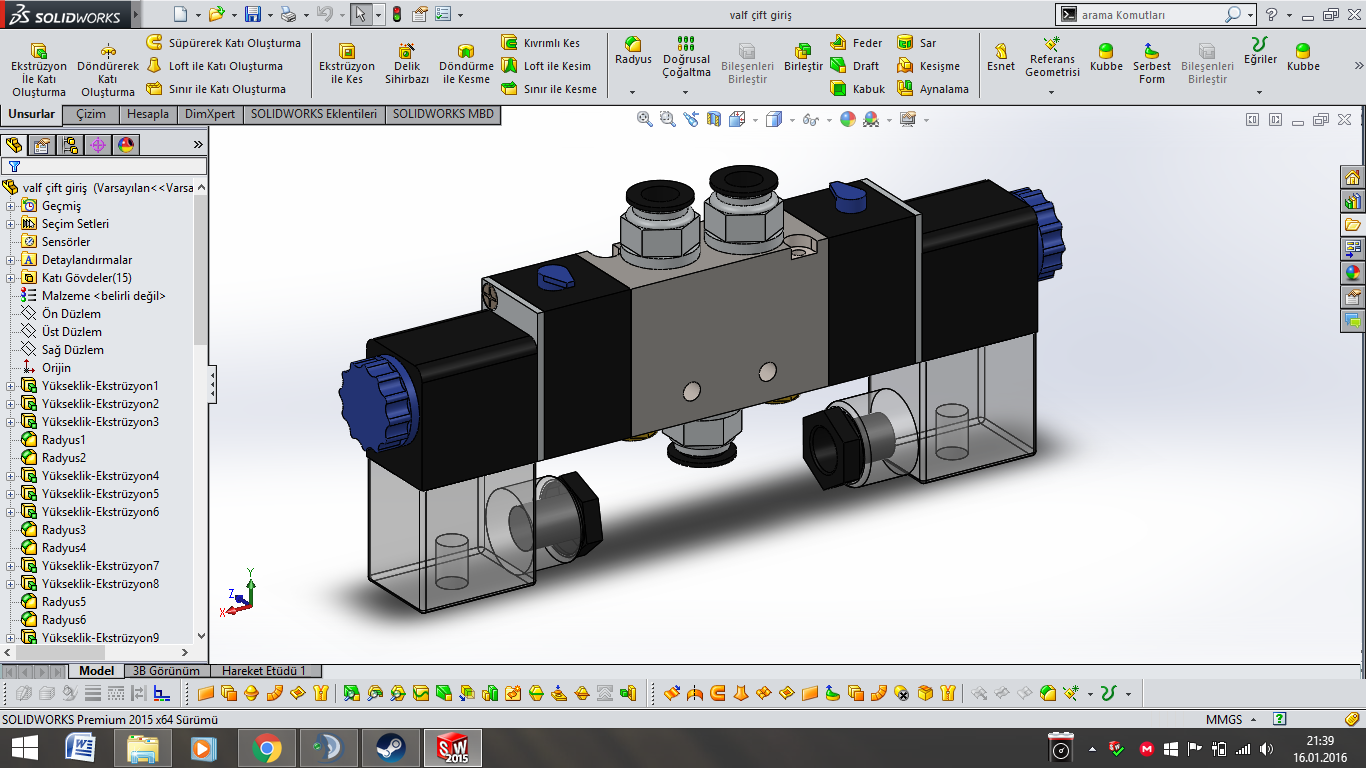Open Hareket Etüdü 1 tab
Image resolution: width=1366 pixels, height=768 pixels.
264,671
